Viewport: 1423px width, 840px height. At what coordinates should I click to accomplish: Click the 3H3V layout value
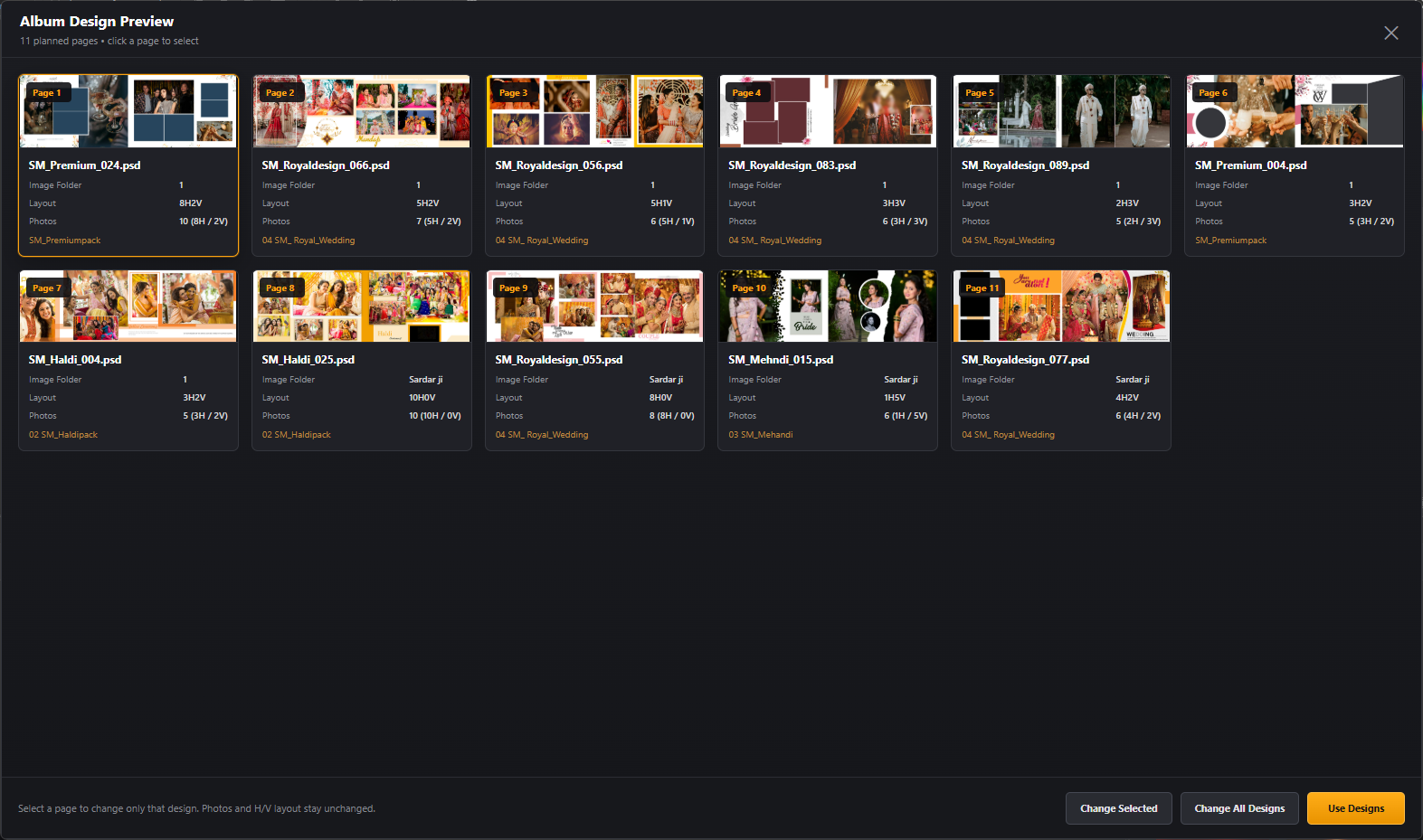tap(894, 203)
